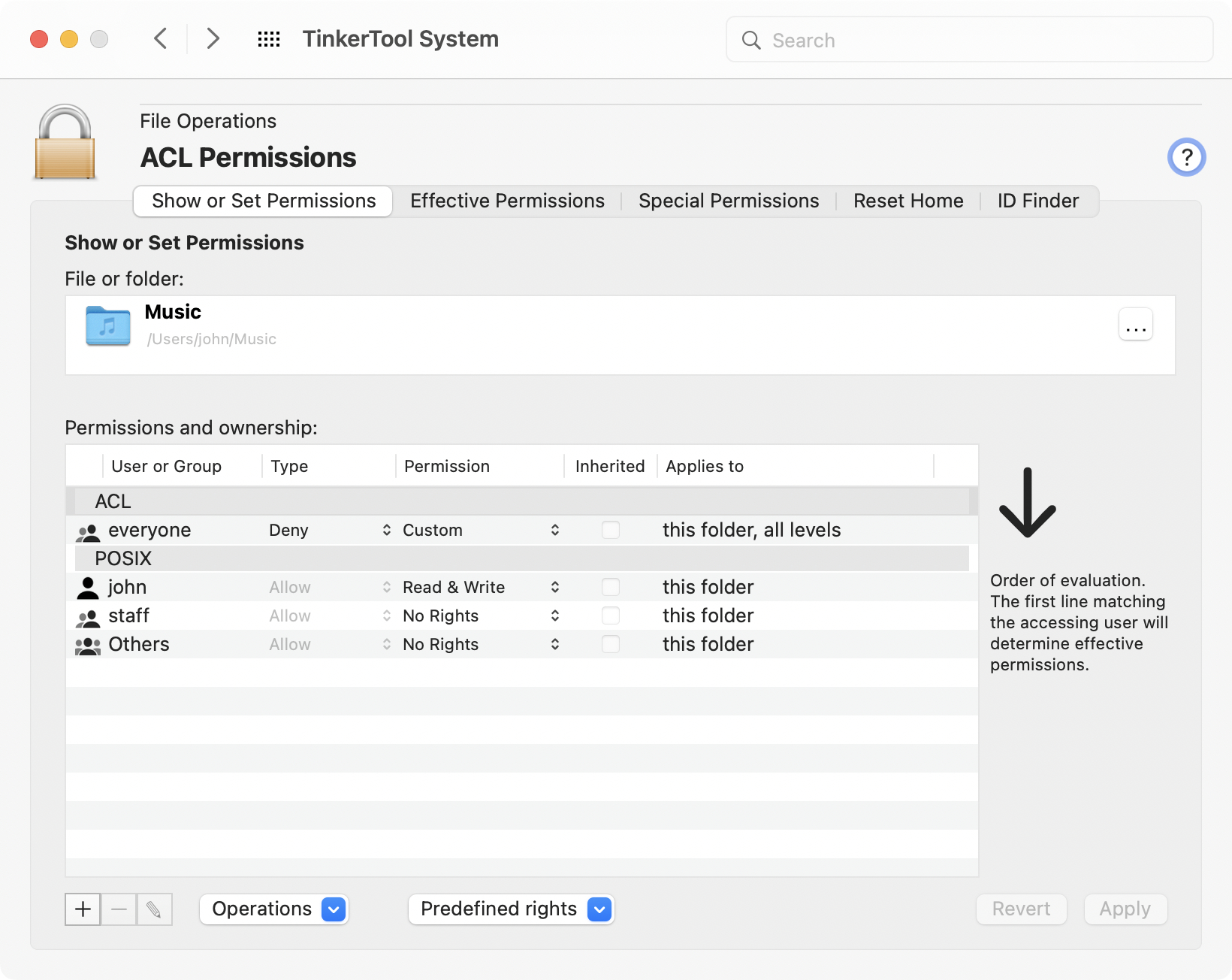This screenshot has height=980, width=1232.
Task: Change the Custom permission using its stepper
Action: 554,530
